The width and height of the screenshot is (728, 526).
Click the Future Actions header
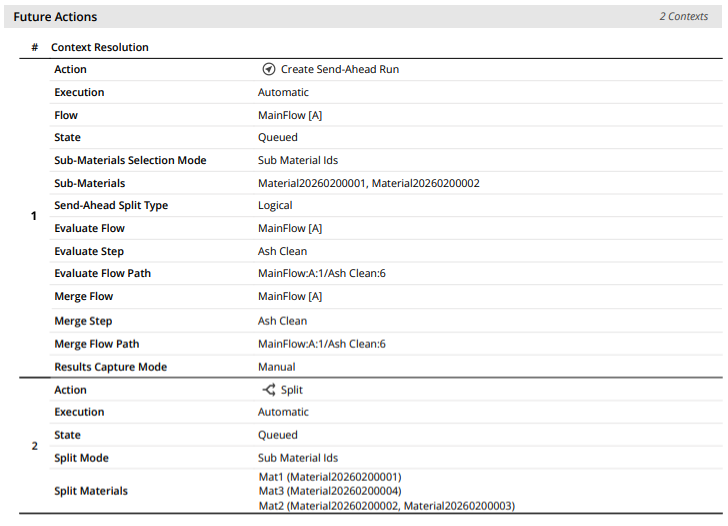click(55, 17)
